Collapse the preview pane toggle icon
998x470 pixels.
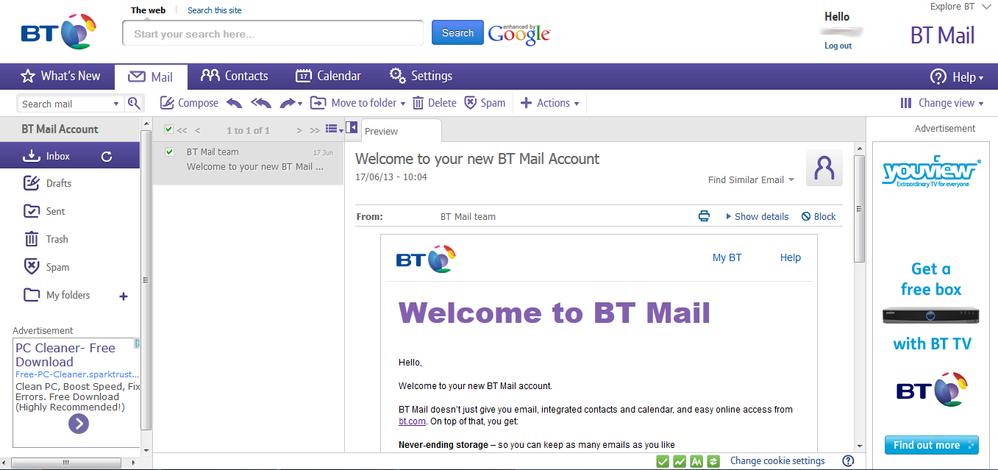[x=351, y=126]
